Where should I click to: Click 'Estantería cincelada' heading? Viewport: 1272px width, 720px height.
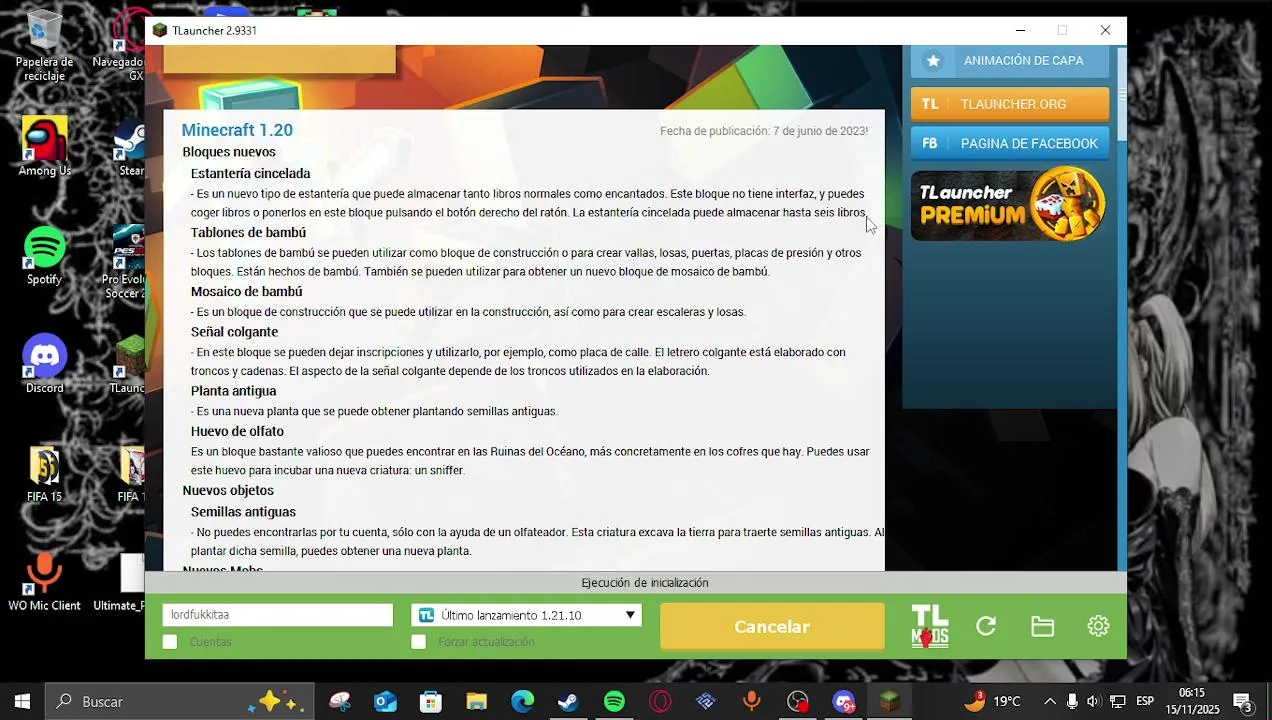point(251,173)
